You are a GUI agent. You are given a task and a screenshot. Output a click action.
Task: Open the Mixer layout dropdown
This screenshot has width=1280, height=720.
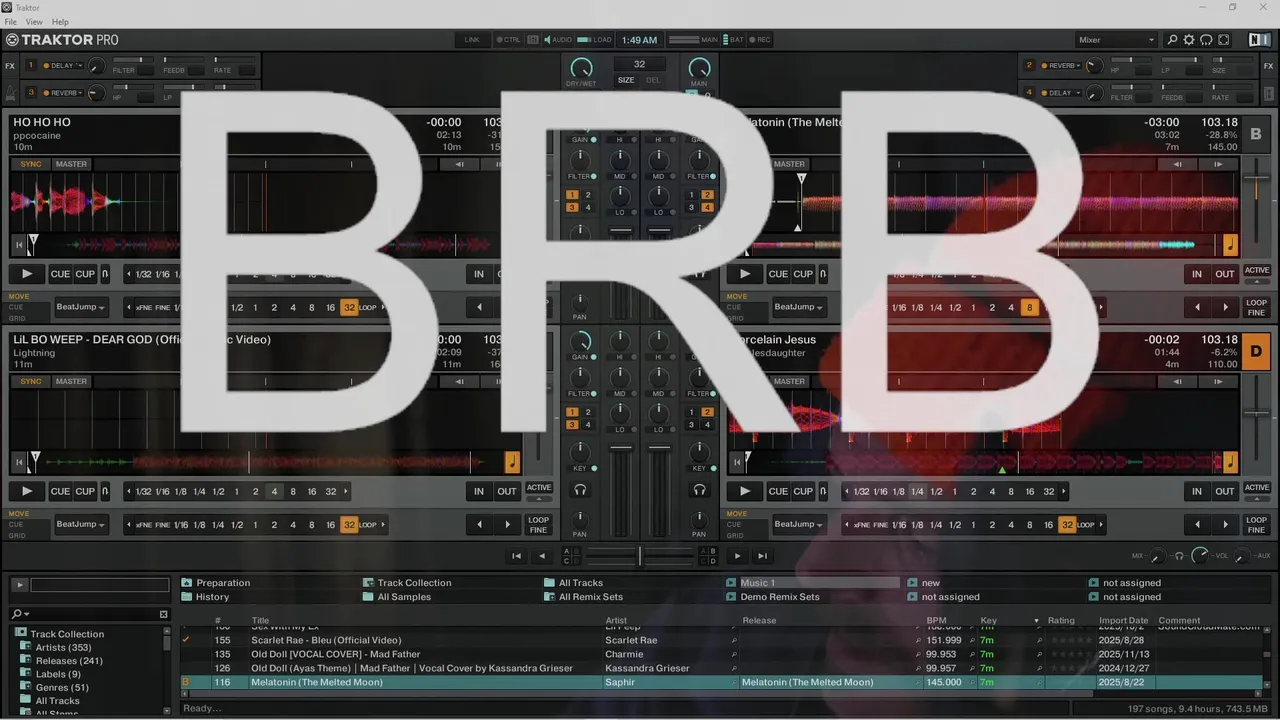click(1116, 40)
